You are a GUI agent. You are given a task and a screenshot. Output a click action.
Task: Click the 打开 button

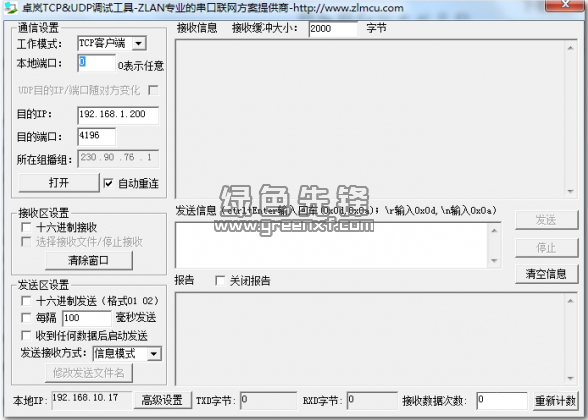coord(59,183)
